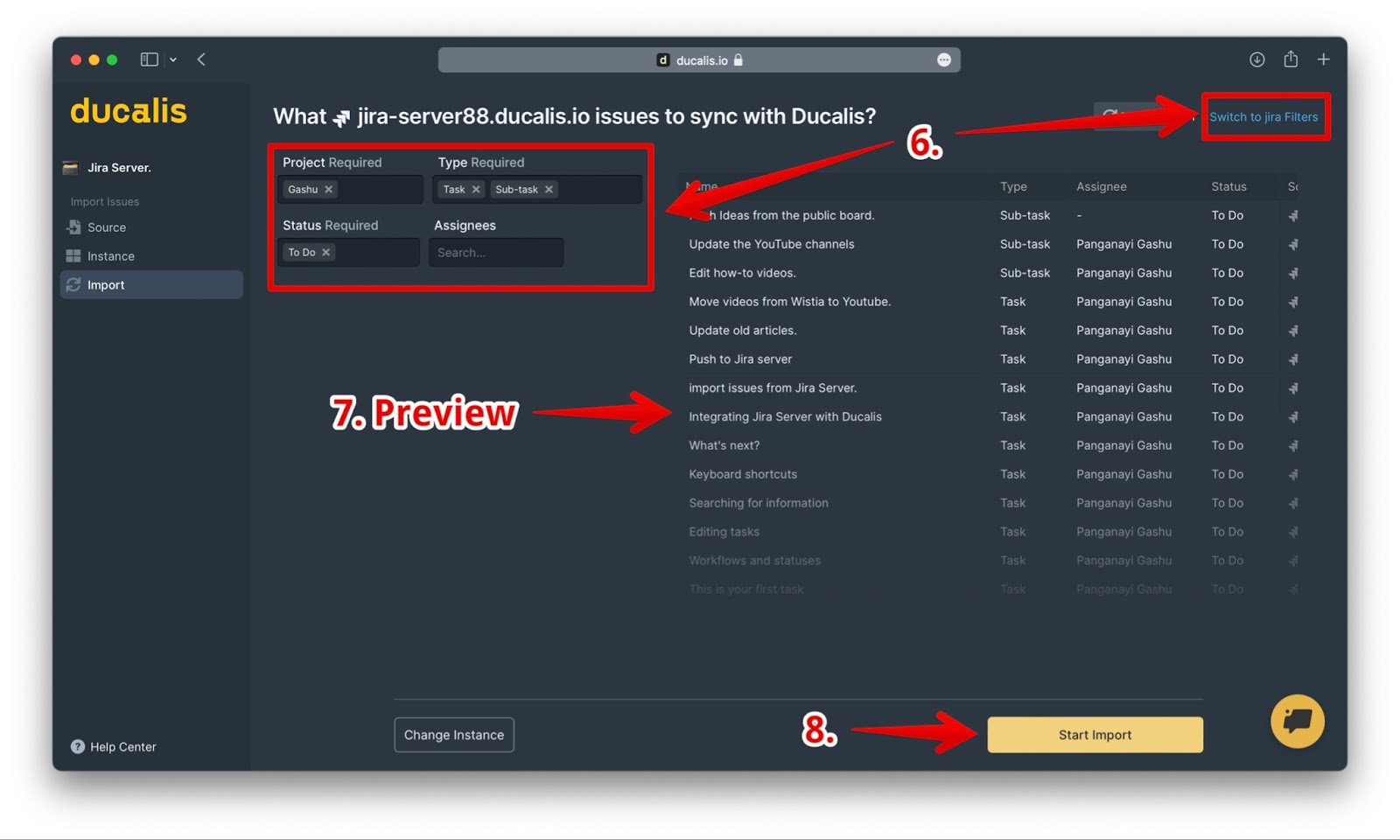
Task: Click Jira icon in Update old articles row
Action: tap(1293, 331)
